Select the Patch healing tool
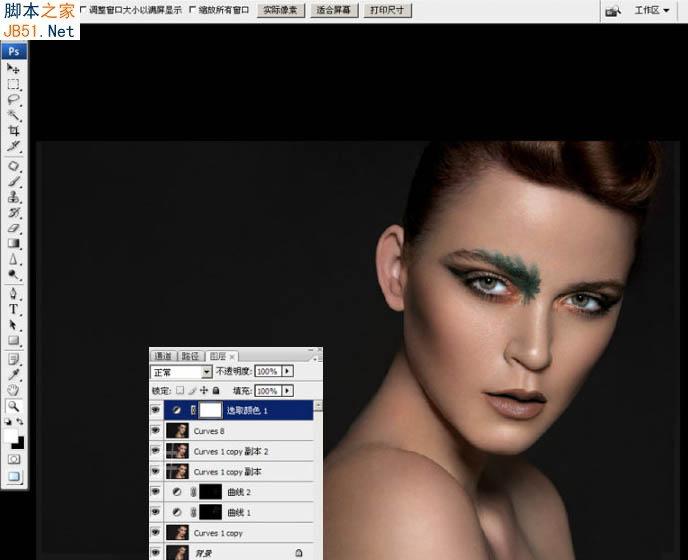 tap(14, 166)
